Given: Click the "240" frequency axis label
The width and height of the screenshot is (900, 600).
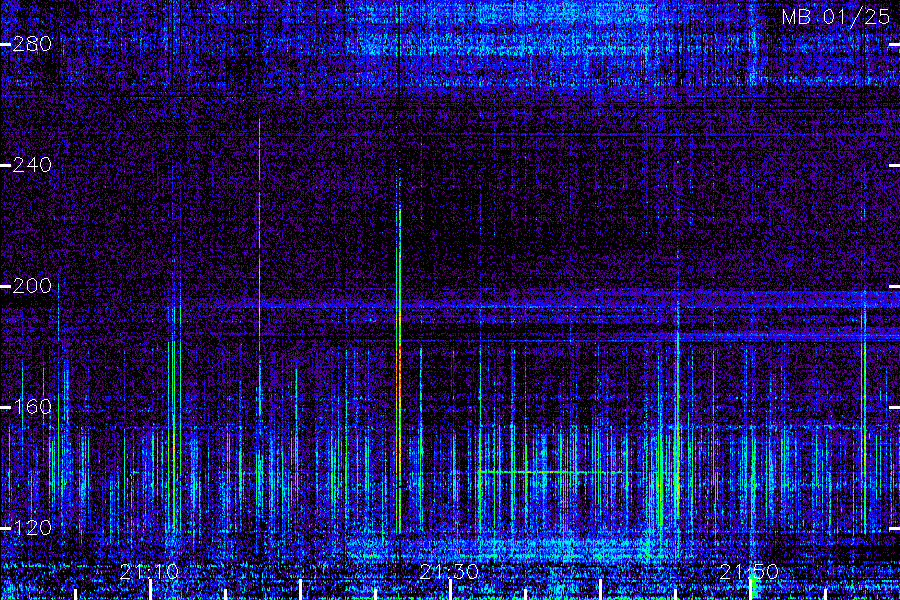Looking at the screenshot, I should [x=32, y=165].
